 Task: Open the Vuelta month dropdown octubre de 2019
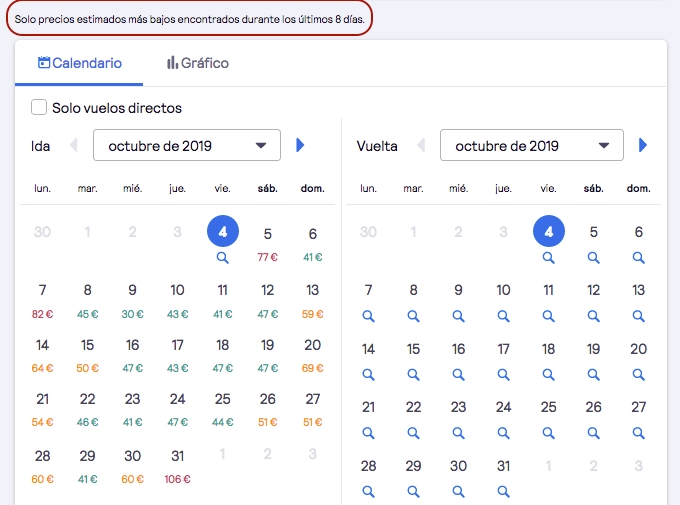click(x=532, y=145)
